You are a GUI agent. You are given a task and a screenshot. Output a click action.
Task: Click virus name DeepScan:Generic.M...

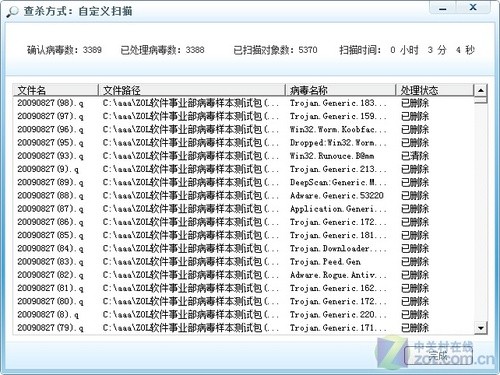338,182
